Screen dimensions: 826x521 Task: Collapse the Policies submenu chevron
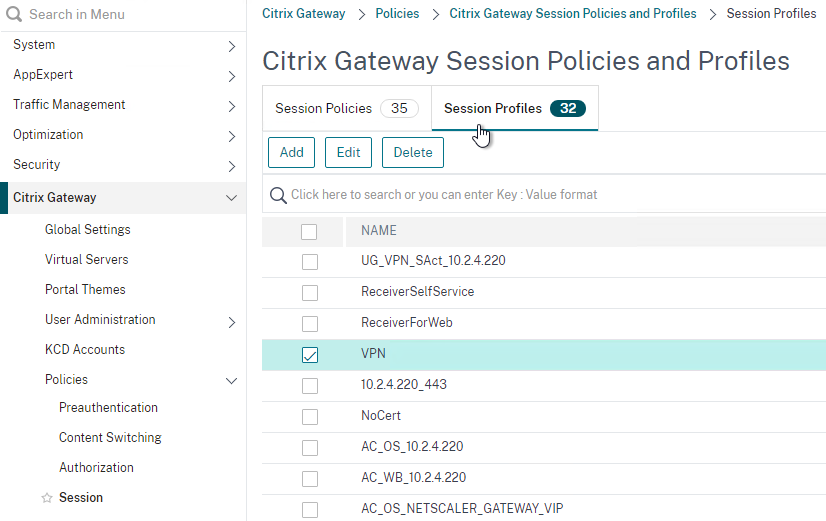231,381
